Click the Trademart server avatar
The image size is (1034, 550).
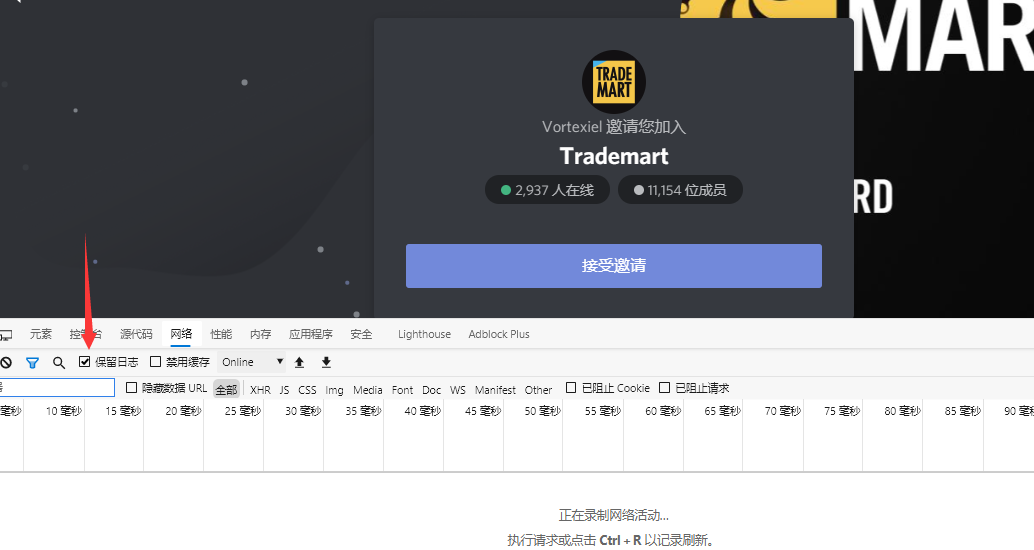coord(614,82)
